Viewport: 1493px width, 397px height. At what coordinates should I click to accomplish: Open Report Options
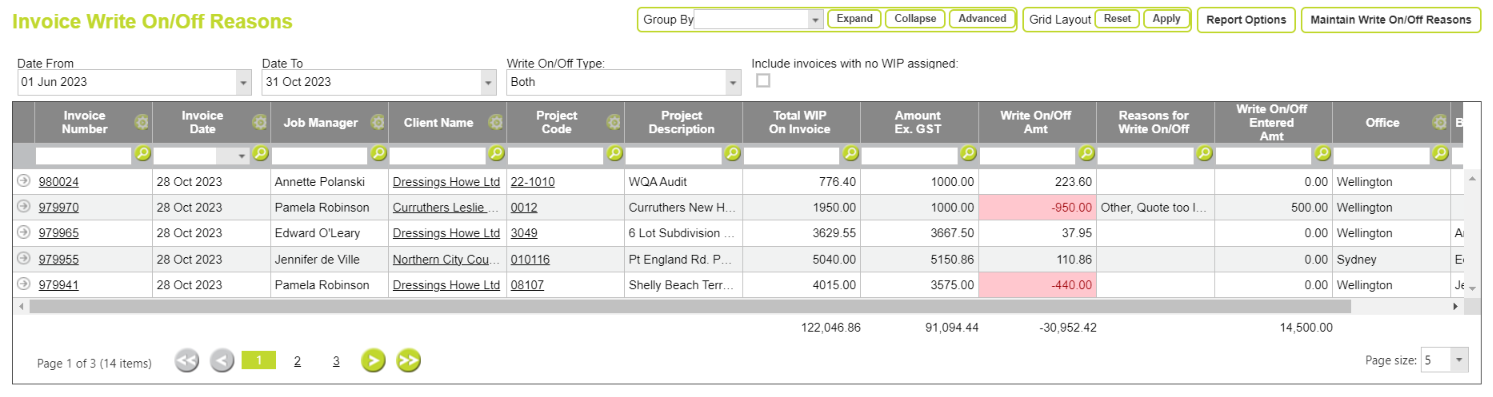[x=1246, y=20]
